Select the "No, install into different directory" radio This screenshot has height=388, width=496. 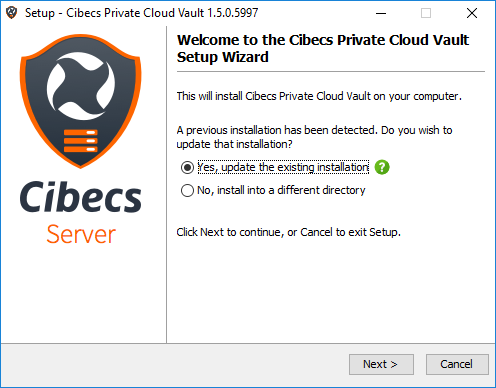[x=187, y=191]
